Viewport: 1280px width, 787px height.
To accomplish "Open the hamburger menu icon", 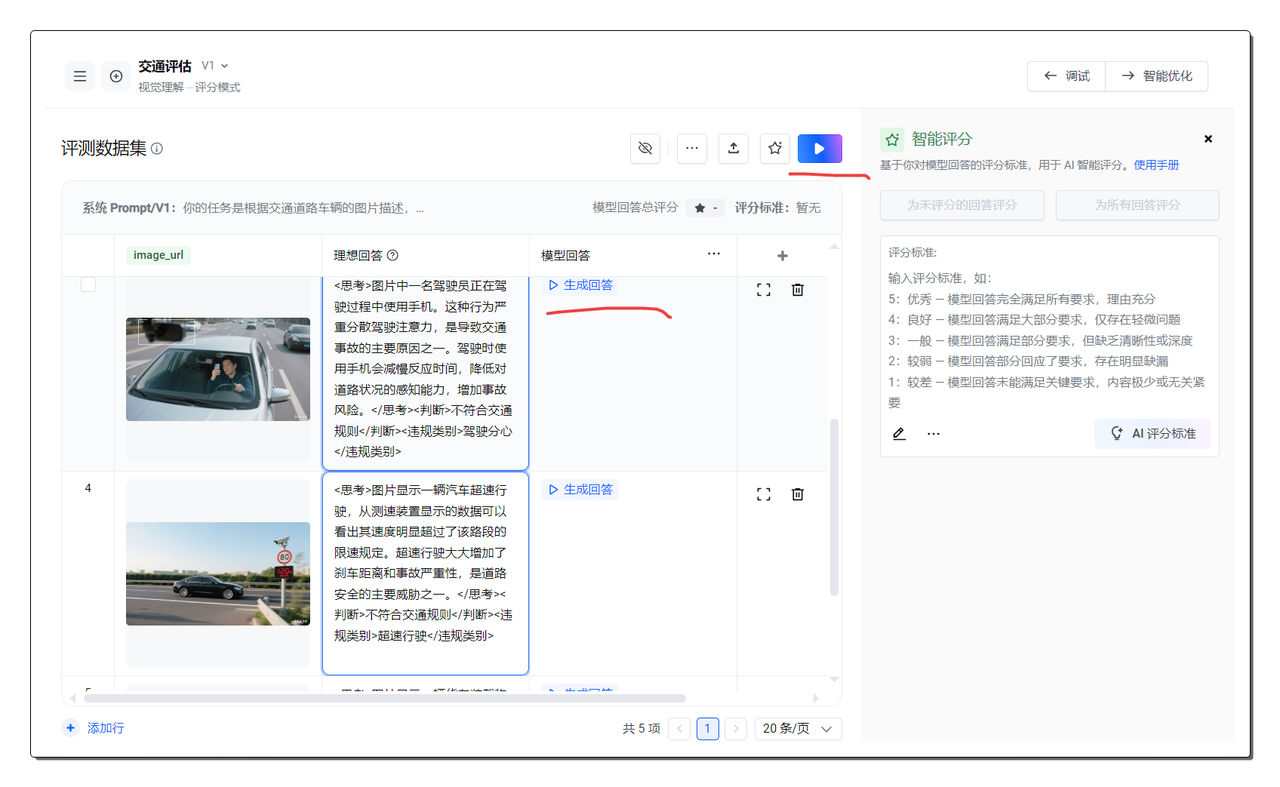I will [80, 76].
